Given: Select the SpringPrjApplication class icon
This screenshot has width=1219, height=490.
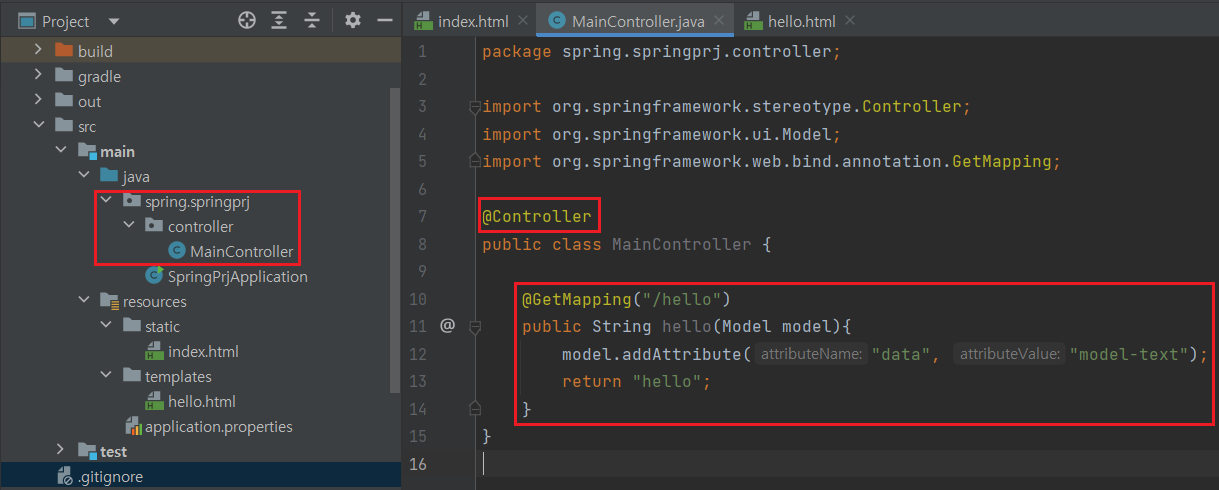Looking at the screenshot, I should point(154,276).
